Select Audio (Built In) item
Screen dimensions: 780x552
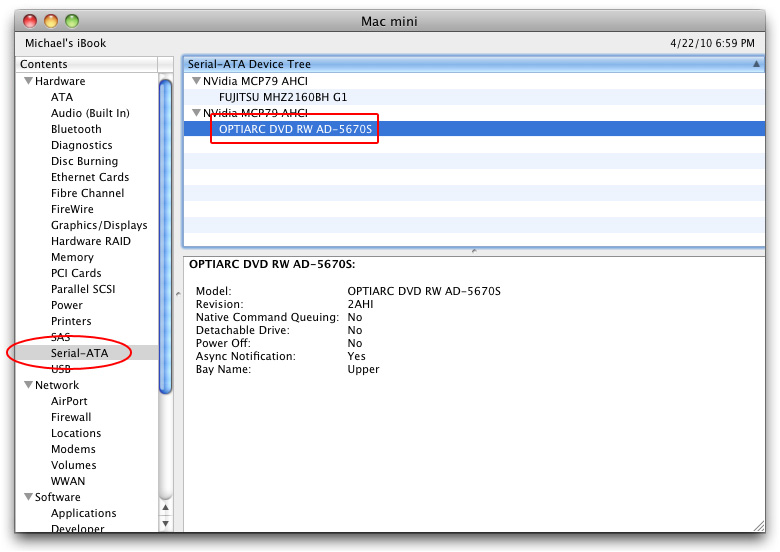point(90,113)
